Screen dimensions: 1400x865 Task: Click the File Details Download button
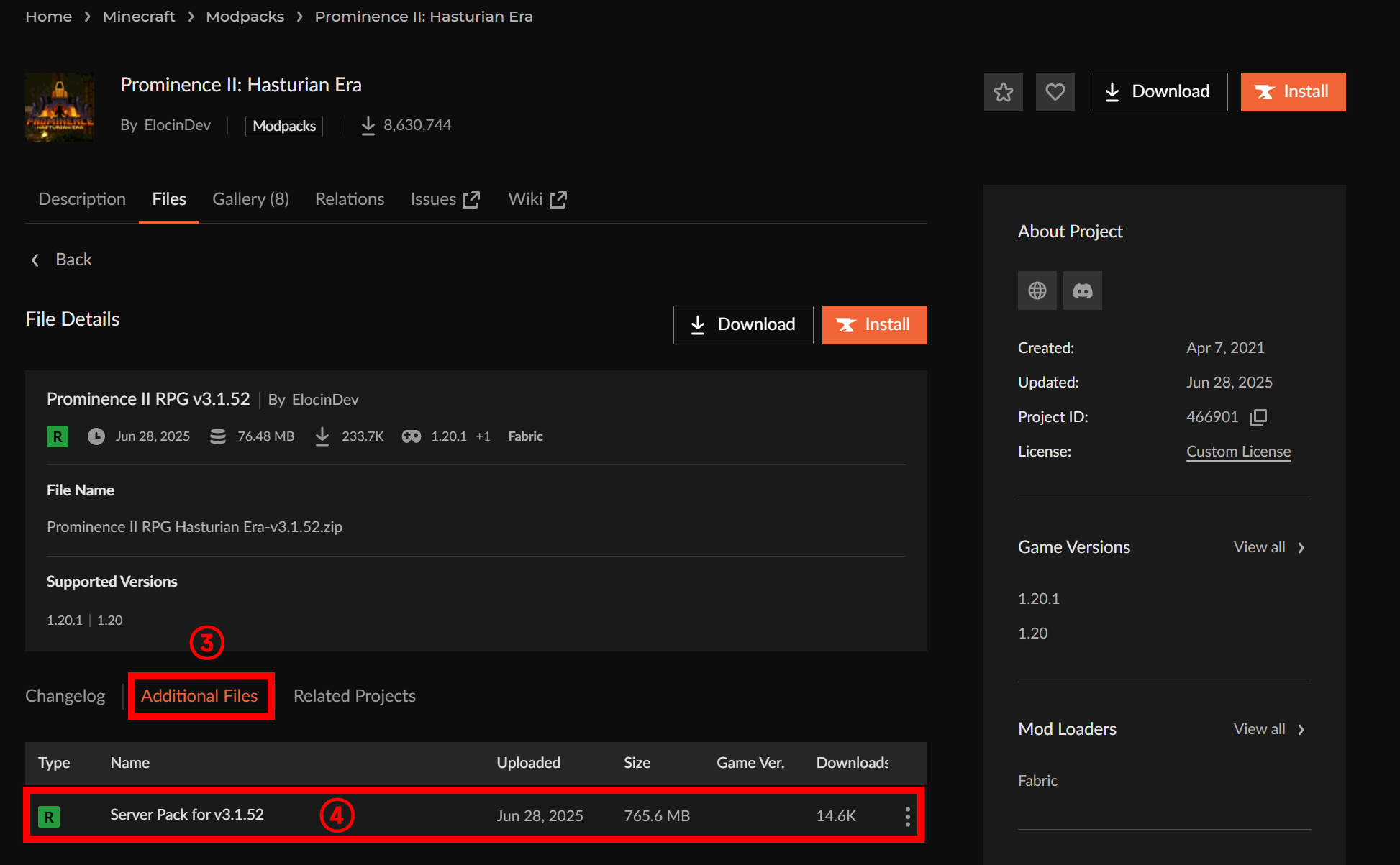742,325
